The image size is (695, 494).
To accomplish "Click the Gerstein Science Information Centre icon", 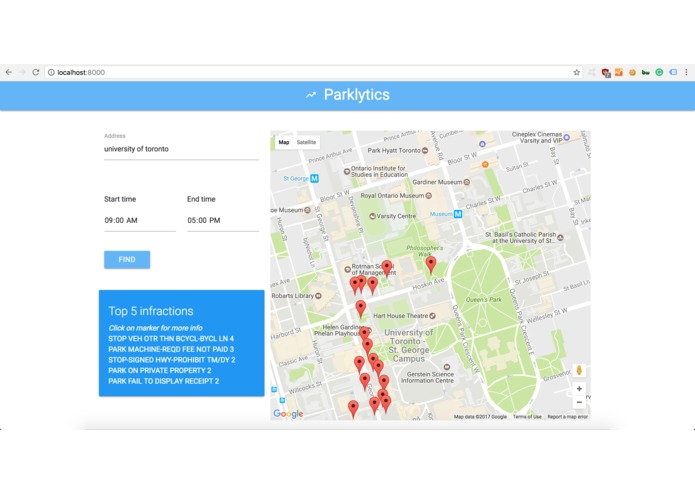I will point(447,367).
